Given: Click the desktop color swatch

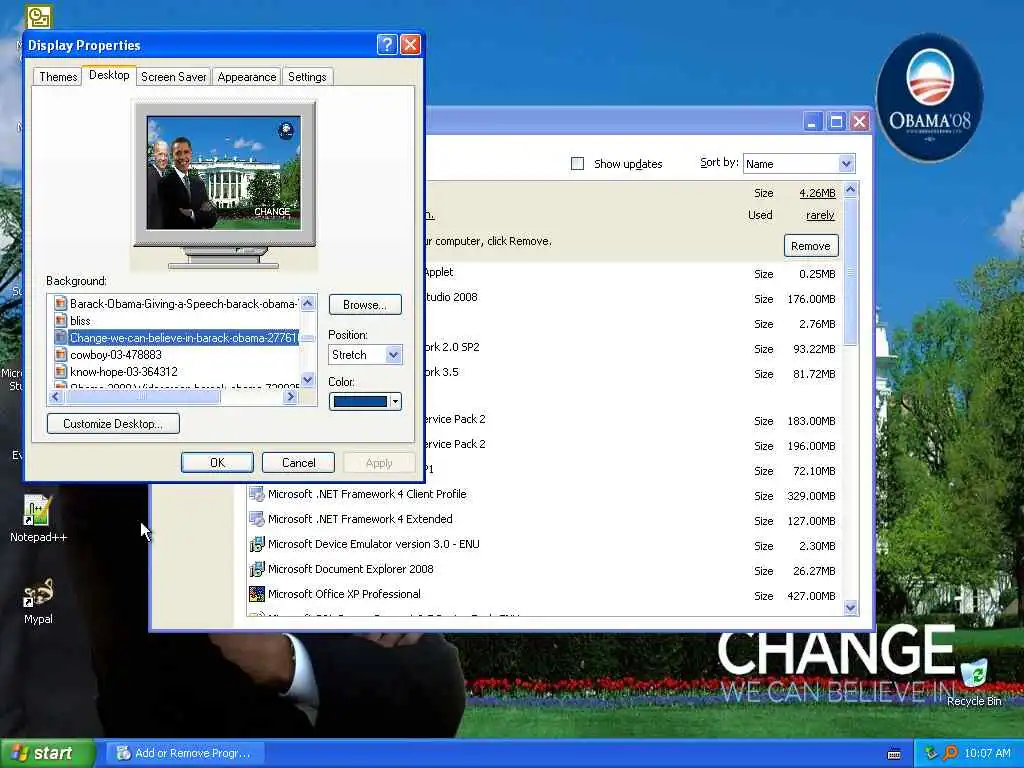Looking at the screenshot, I should [360, 402].
